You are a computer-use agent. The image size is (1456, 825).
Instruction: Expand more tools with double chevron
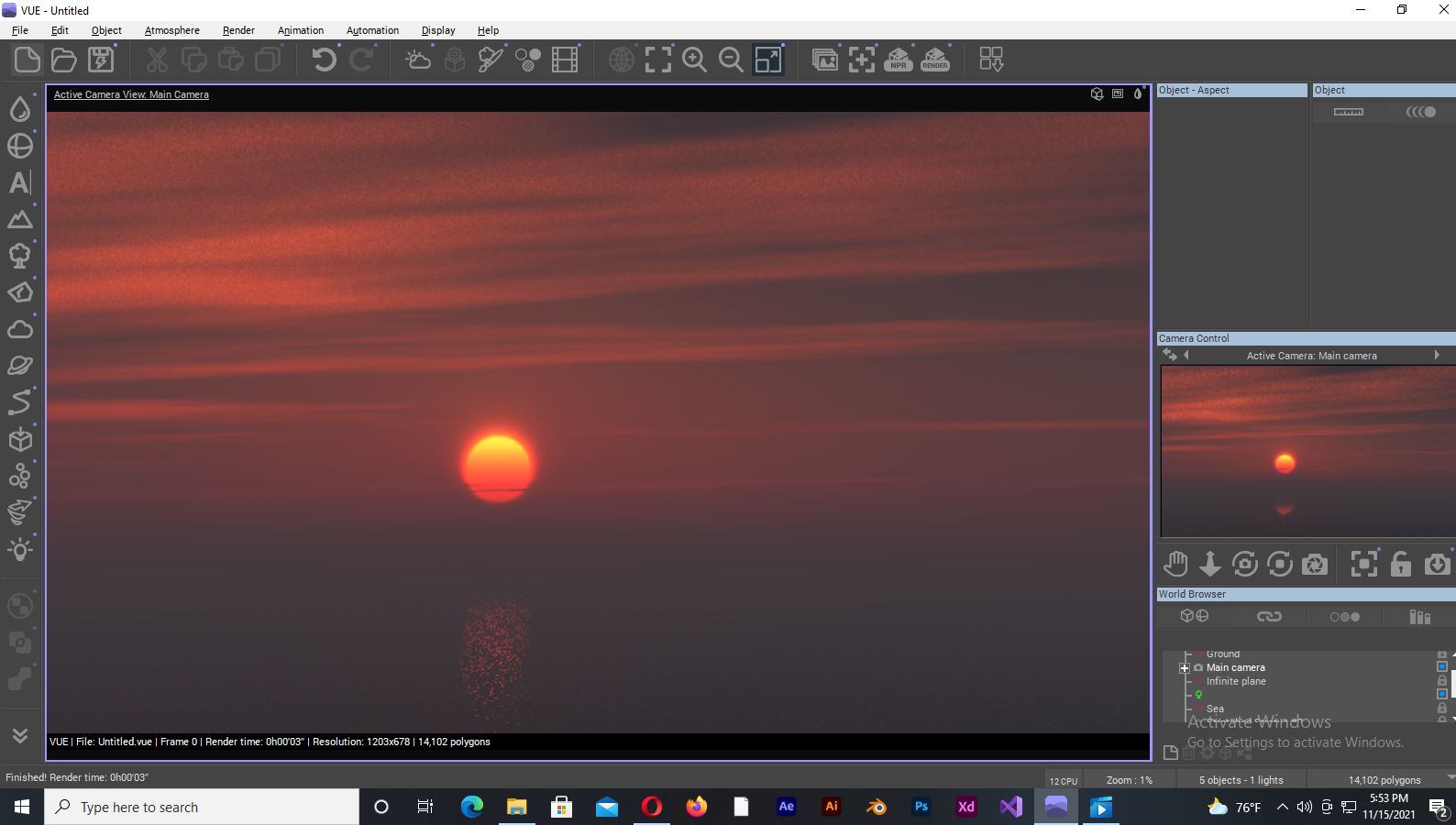point(20,735)
